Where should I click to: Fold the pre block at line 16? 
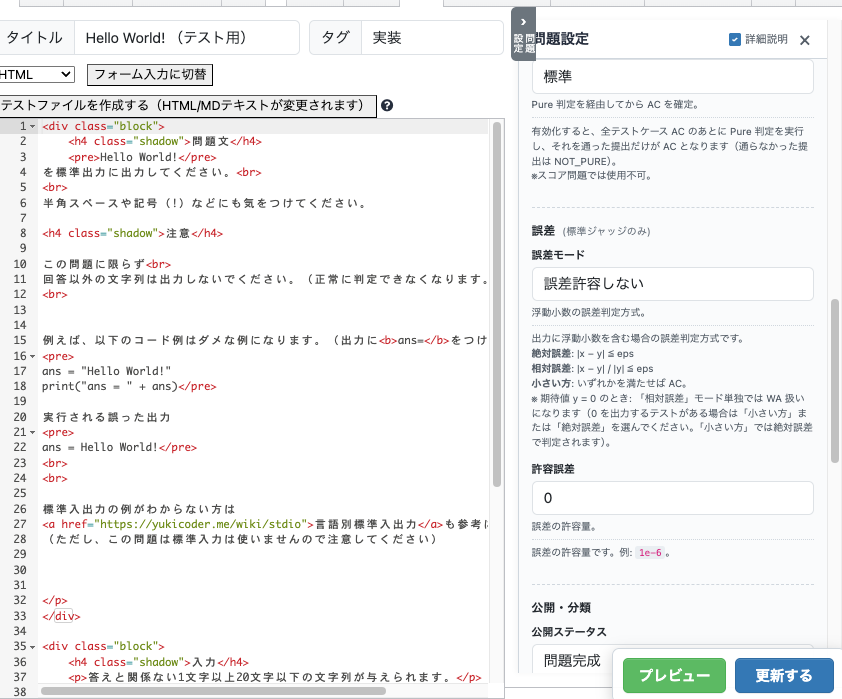tap(33, 356)
